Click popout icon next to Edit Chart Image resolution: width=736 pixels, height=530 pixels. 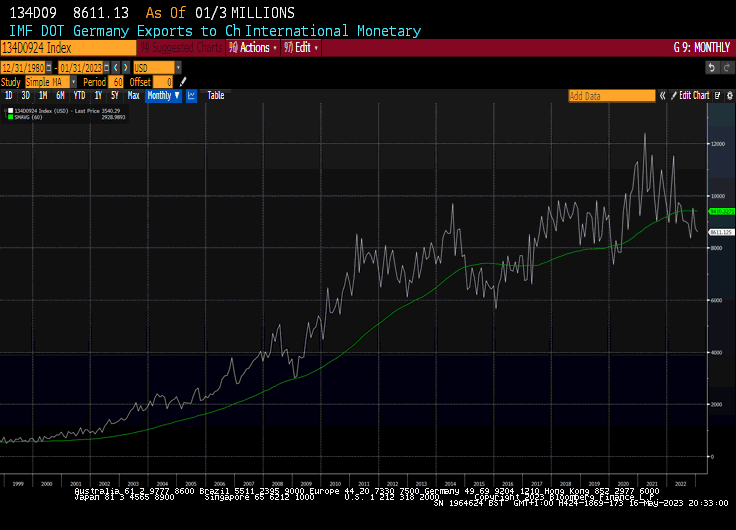click(717, 96)
